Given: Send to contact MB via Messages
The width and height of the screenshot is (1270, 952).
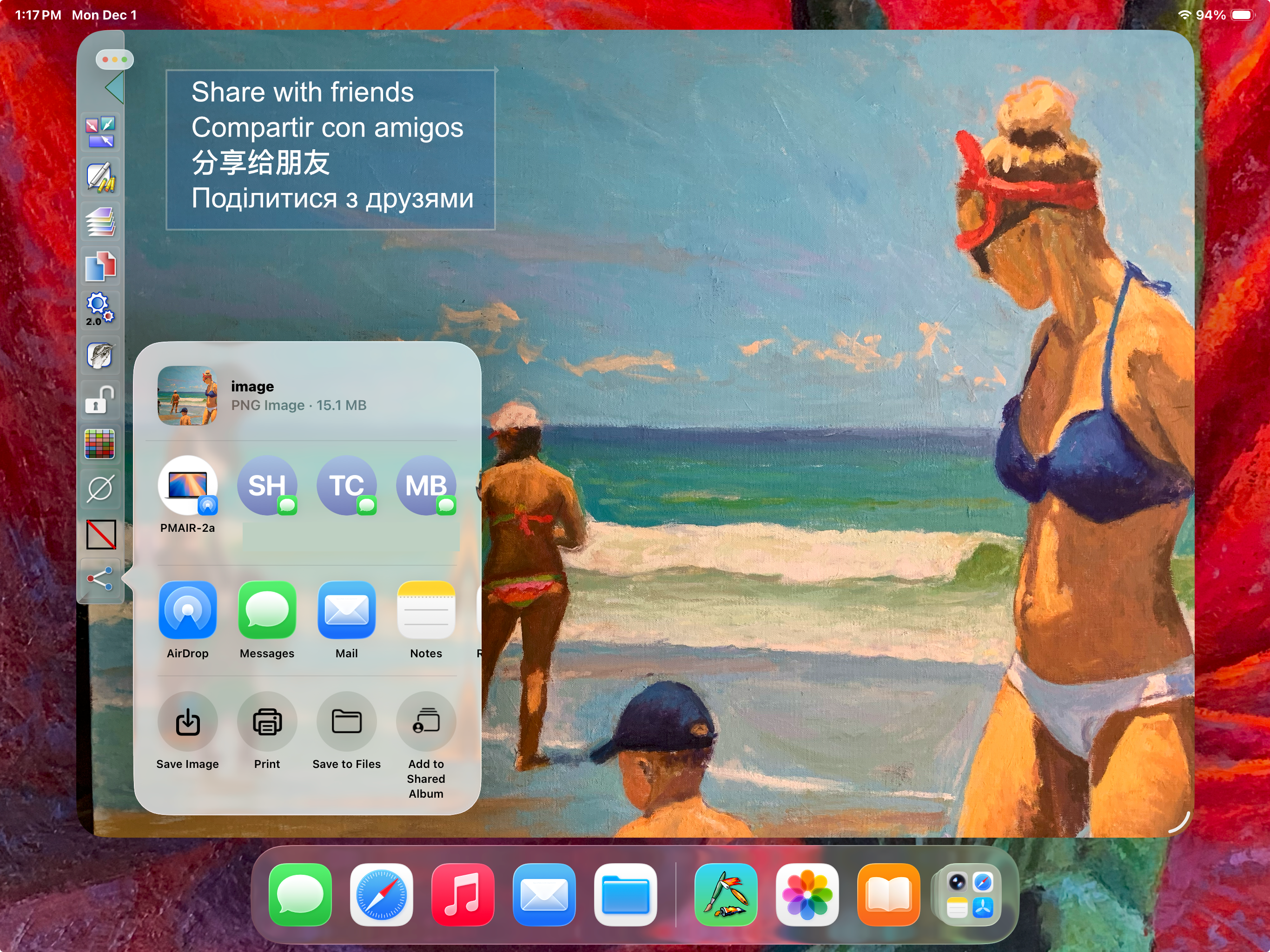Looking at the screenshot, I should (x=426, y=486).
